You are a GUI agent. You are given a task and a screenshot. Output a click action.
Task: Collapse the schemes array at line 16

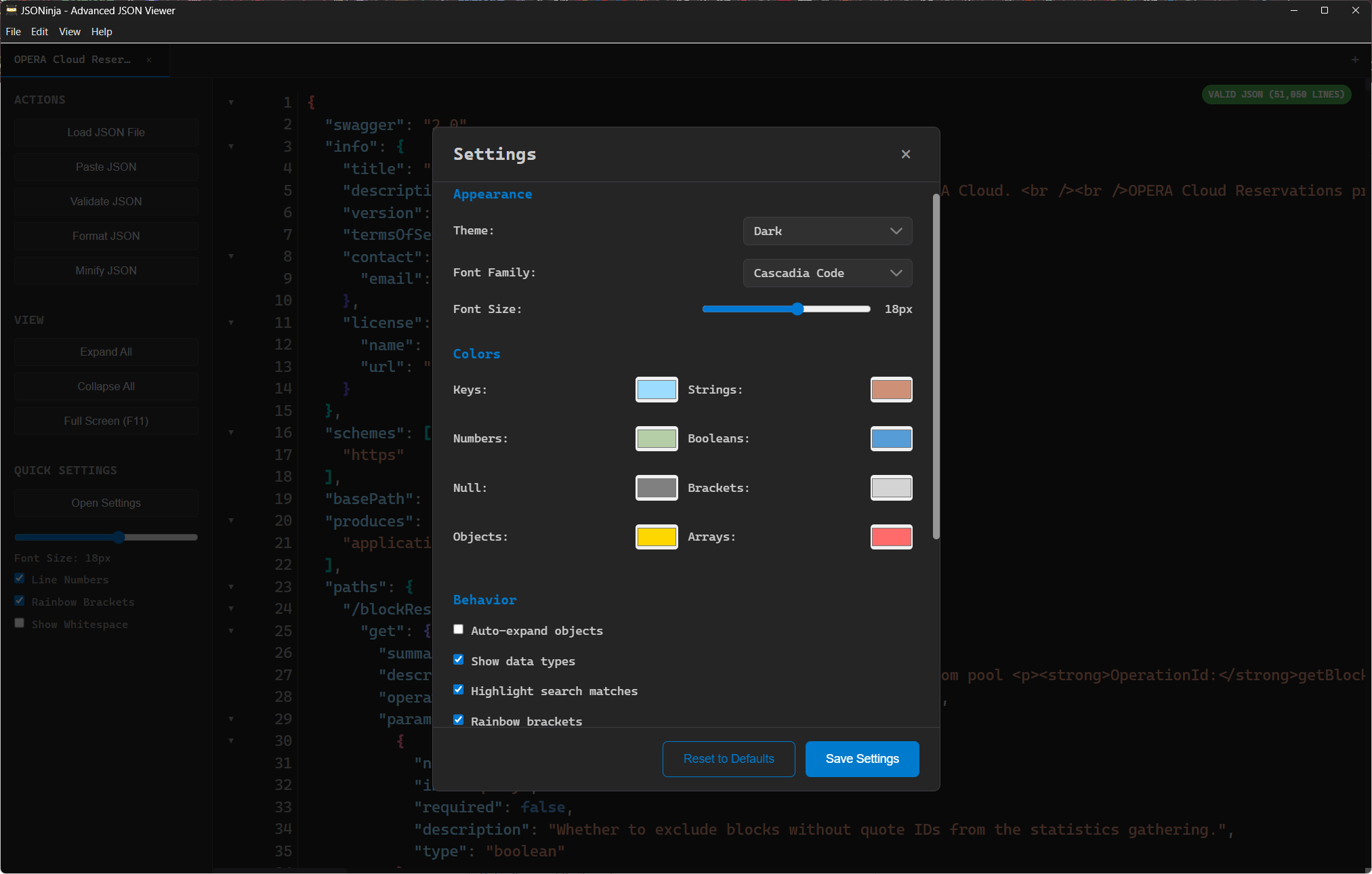tap(231, 432)
